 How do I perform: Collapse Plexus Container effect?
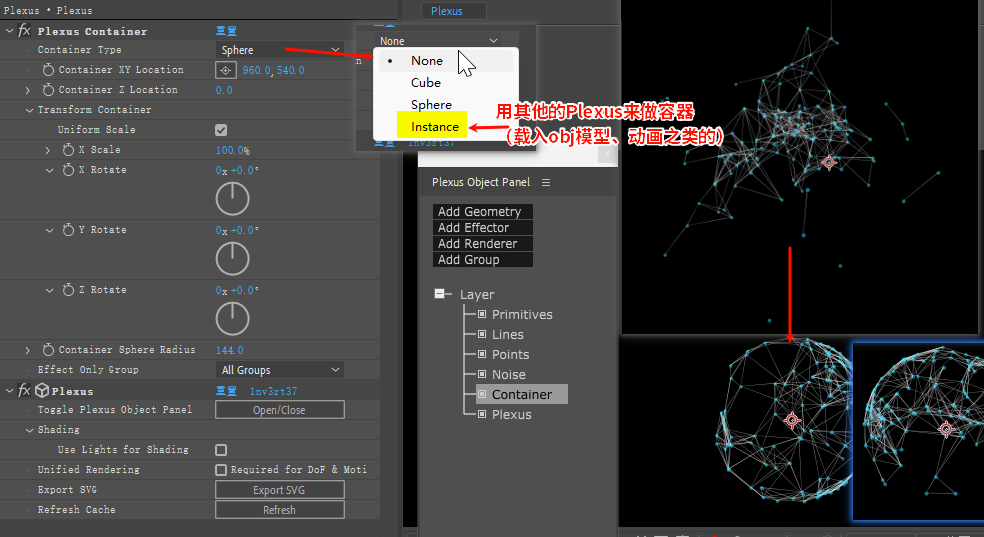[9, 31]
